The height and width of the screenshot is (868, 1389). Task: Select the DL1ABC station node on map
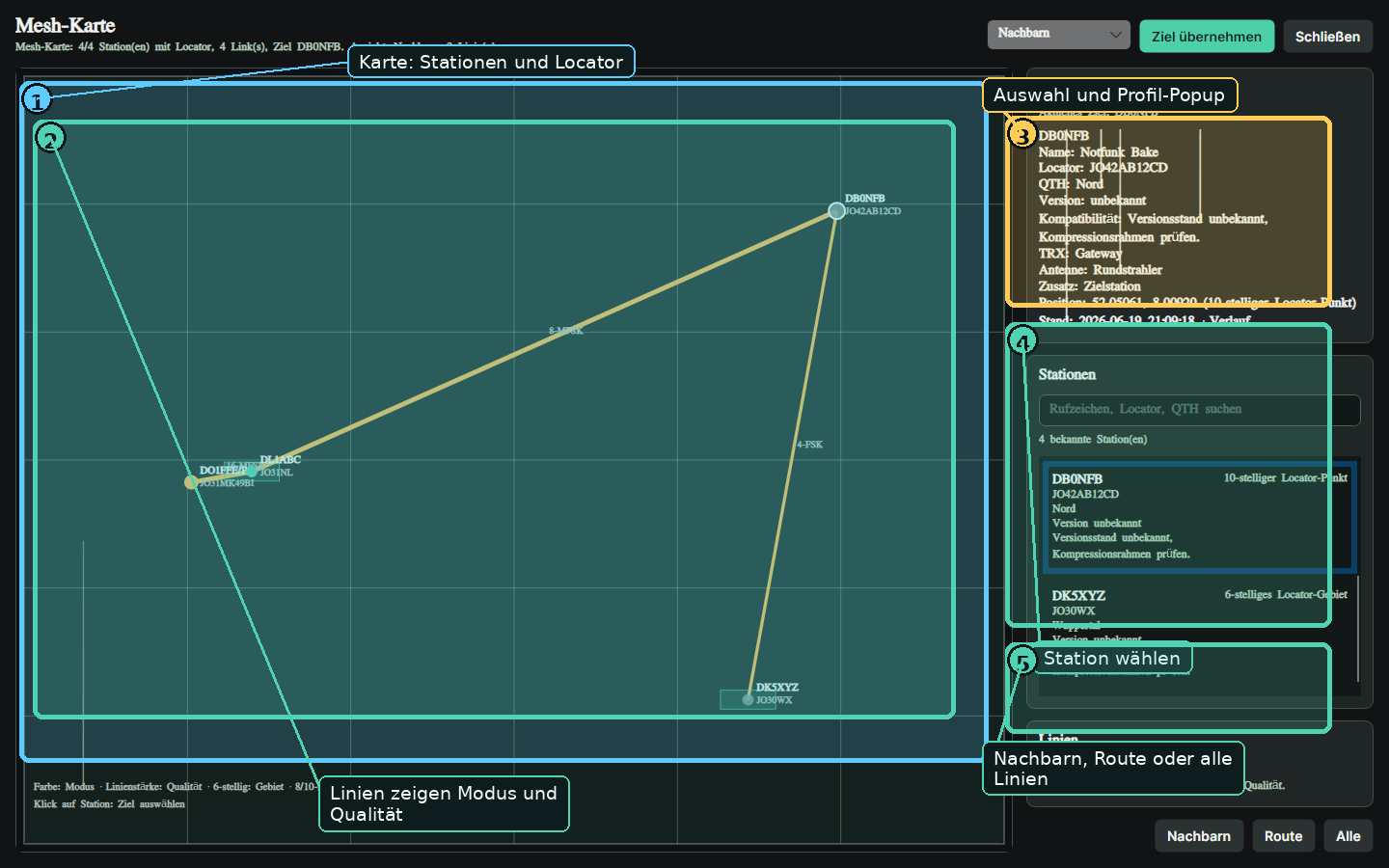(252, 472)
